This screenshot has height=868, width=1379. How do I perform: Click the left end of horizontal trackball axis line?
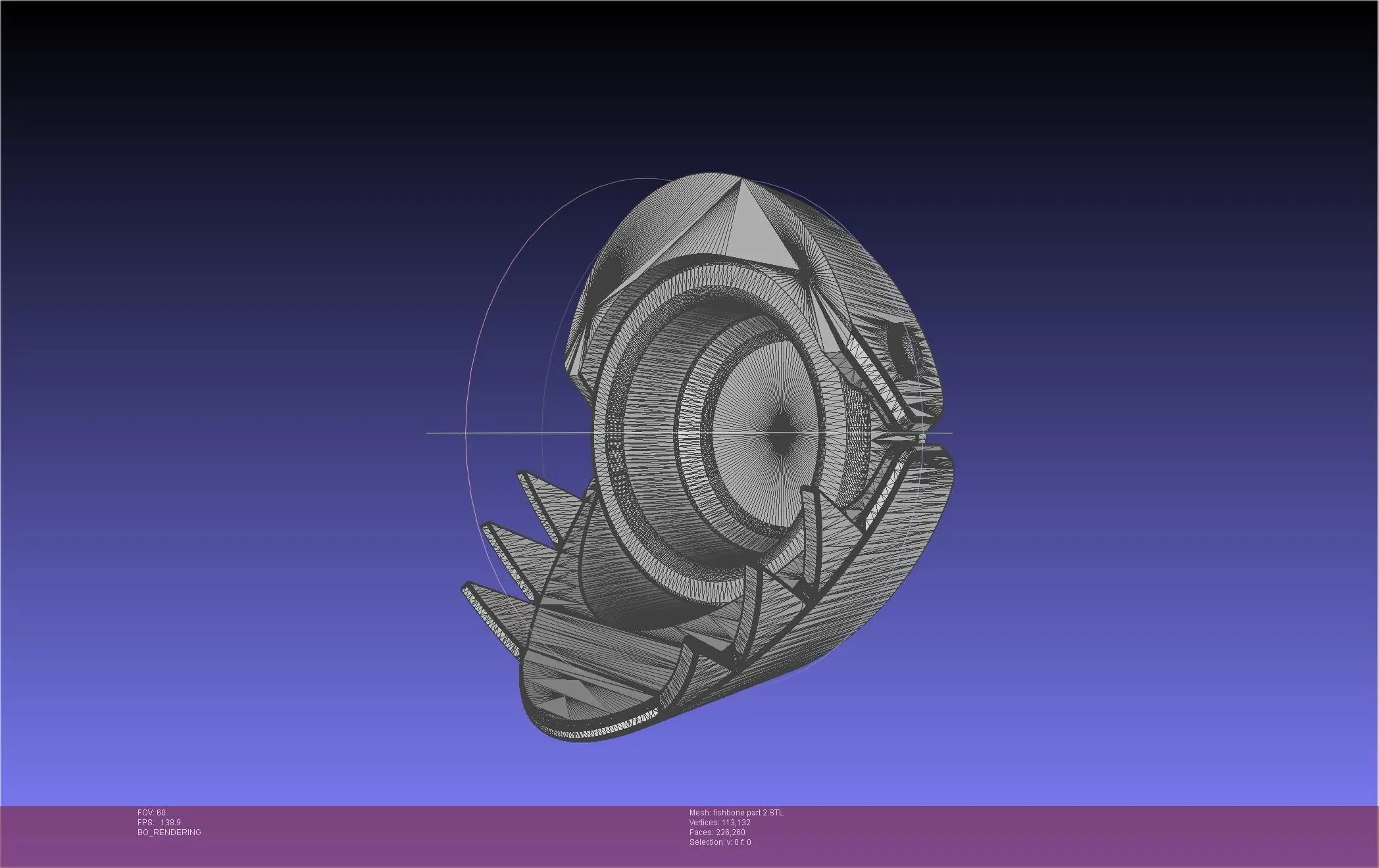(429, 433)
